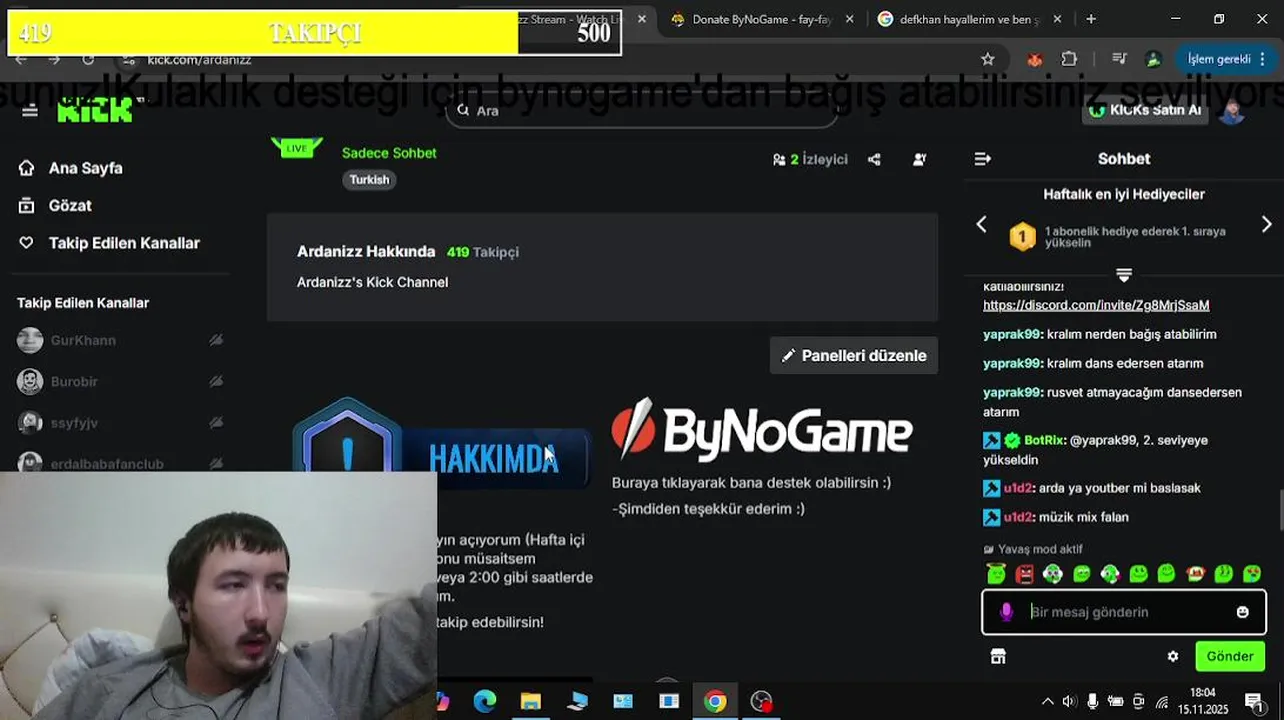Click KICKs Satın Al button

1145,110
